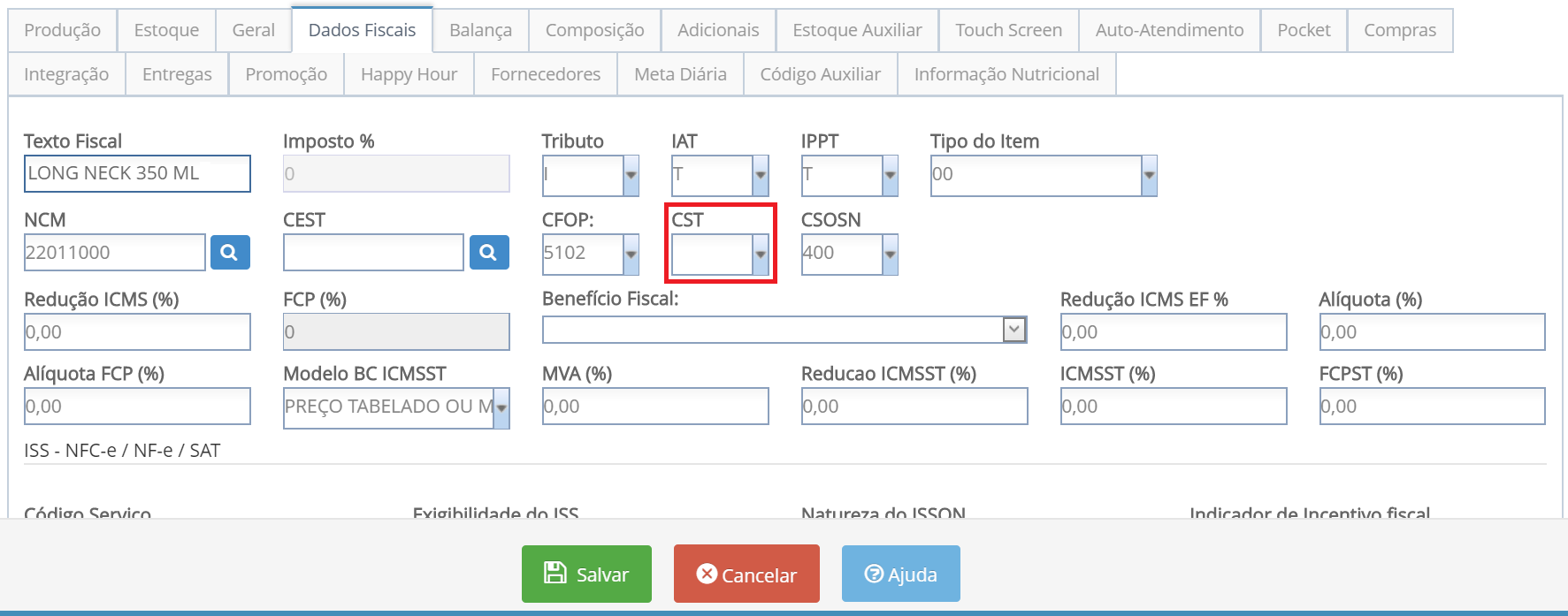Open the Integração tab
This screenshot has height=616, width=1568.
coord(66,74)
